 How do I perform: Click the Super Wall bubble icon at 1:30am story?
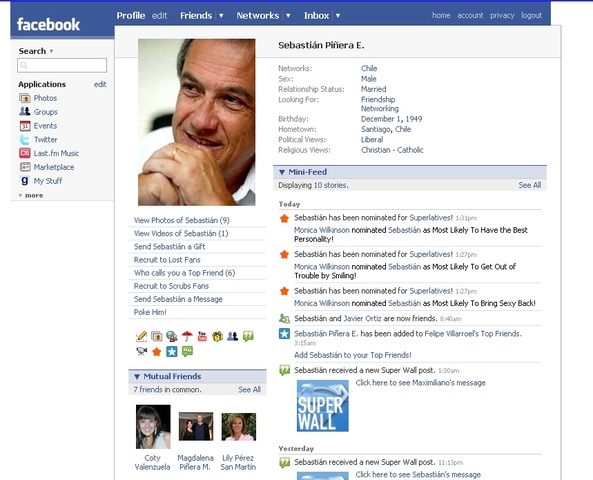(x=284, y=370)
